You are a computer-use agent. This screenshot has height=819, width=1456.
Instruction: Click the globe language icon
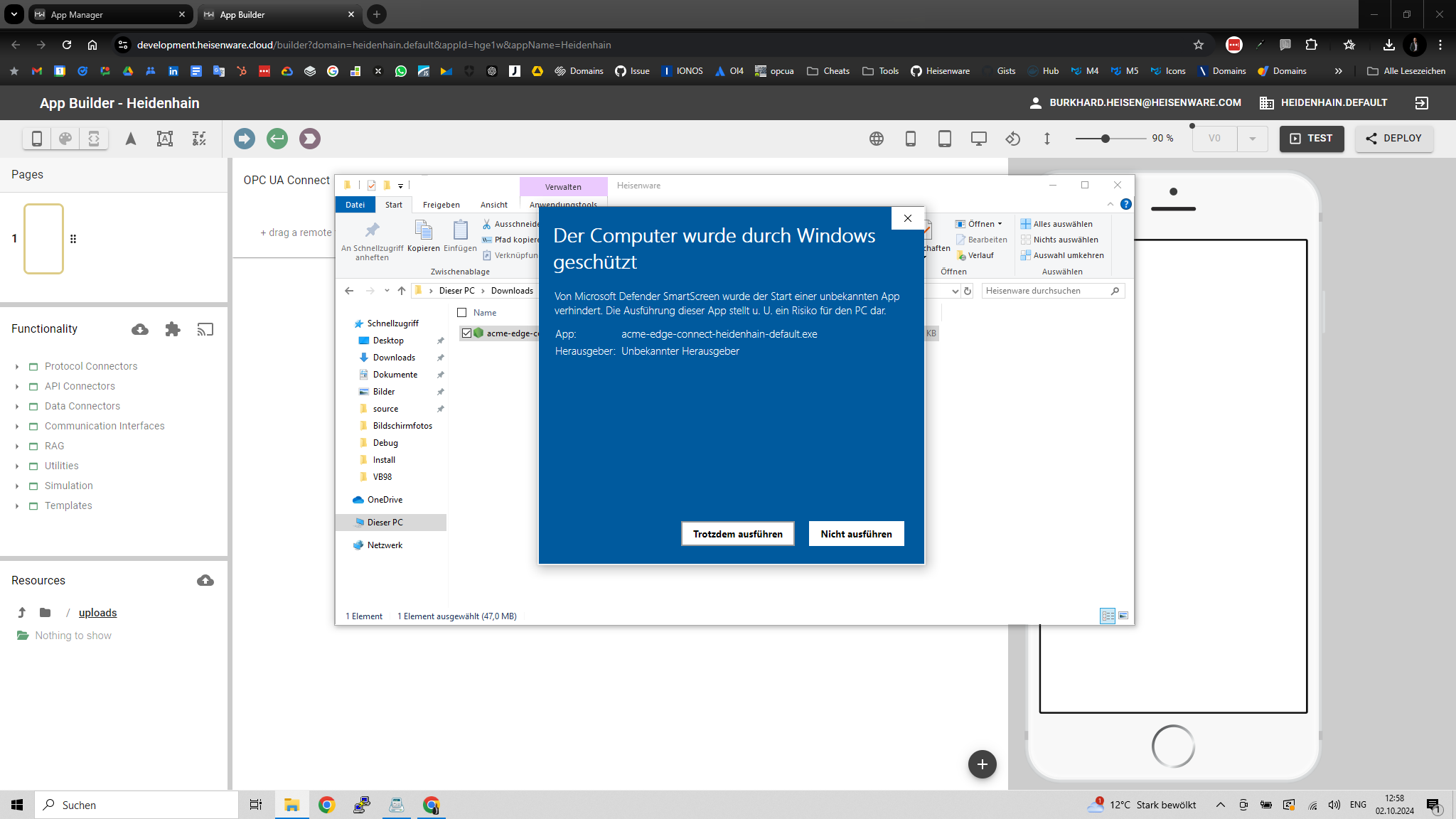877,139
